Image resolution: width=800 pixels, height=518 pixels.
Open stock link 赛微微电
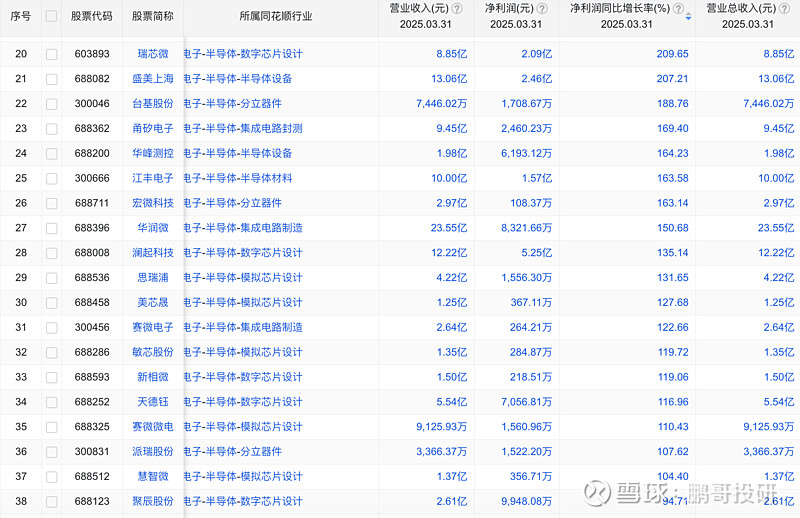153,427
